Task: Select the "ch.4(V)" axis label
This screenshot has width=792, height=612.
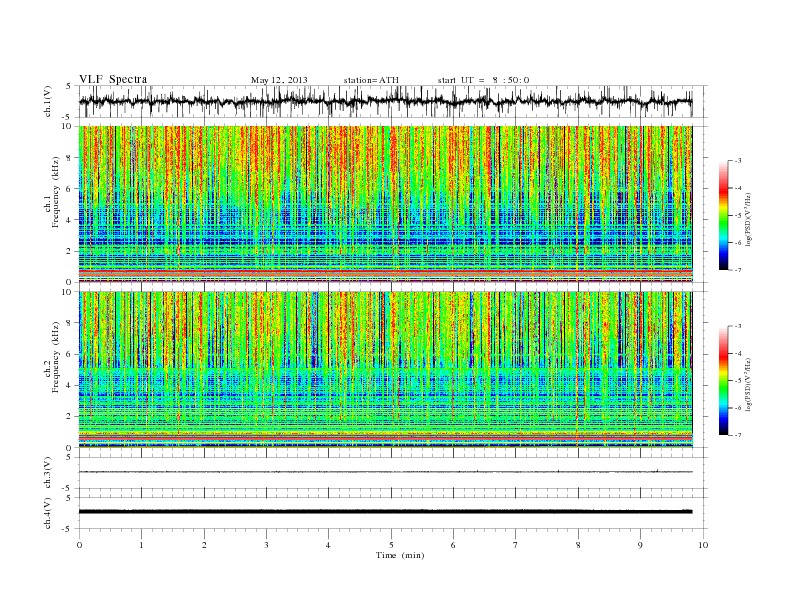Action: [48, 513]
